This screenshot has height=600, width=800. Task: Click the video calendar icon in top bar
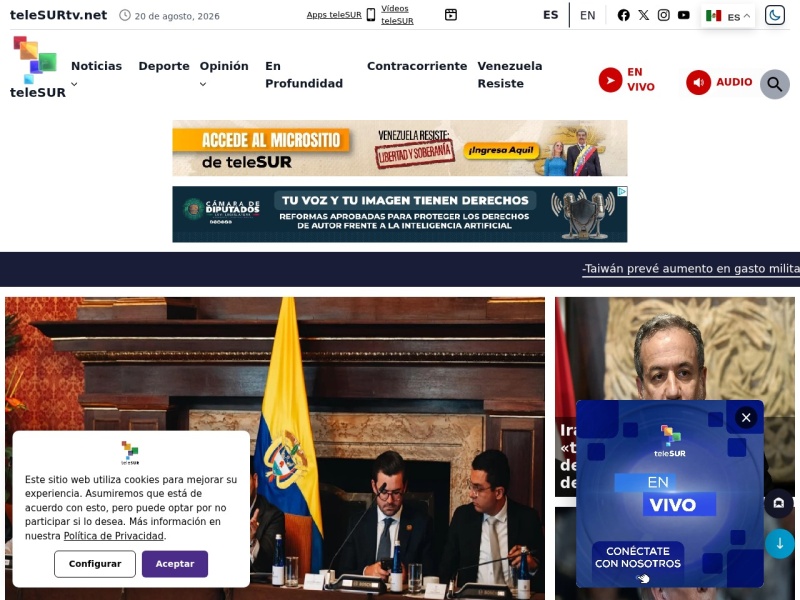(x=451, y=15)
